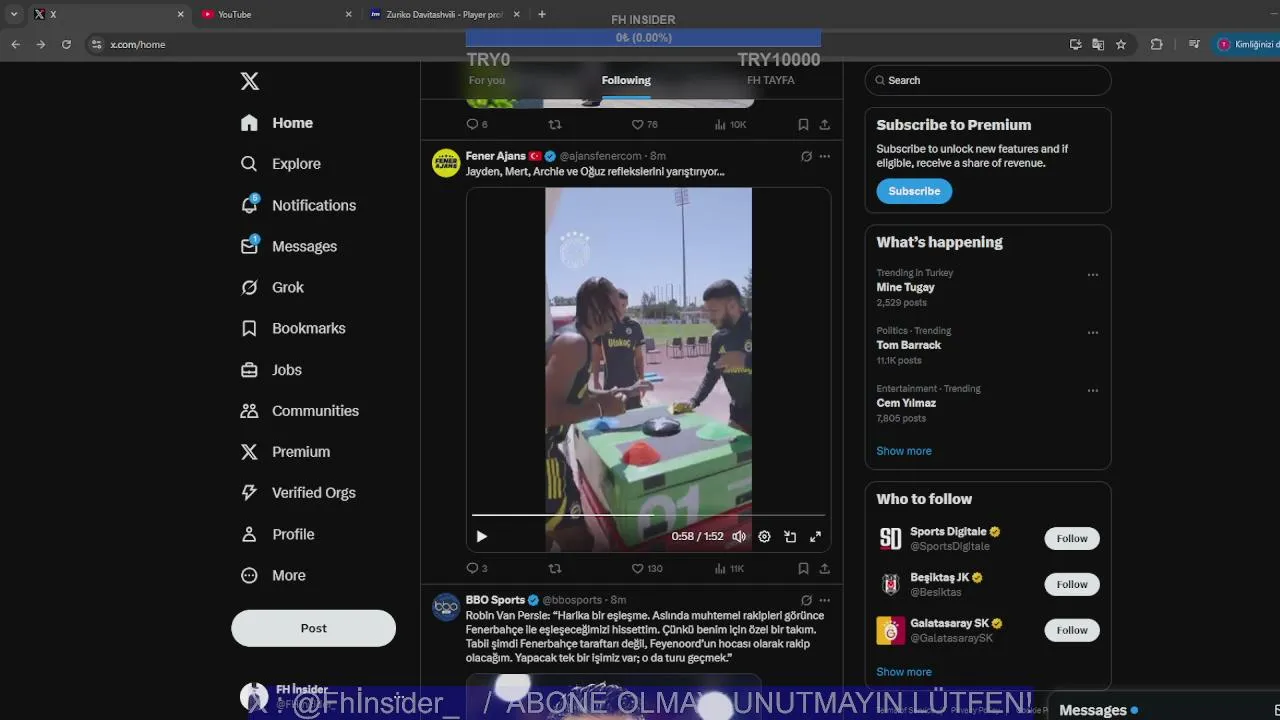Screen dimensions: 1280x720
Task: Reply to the top post with 6 replies
Action: click(477, 124)
